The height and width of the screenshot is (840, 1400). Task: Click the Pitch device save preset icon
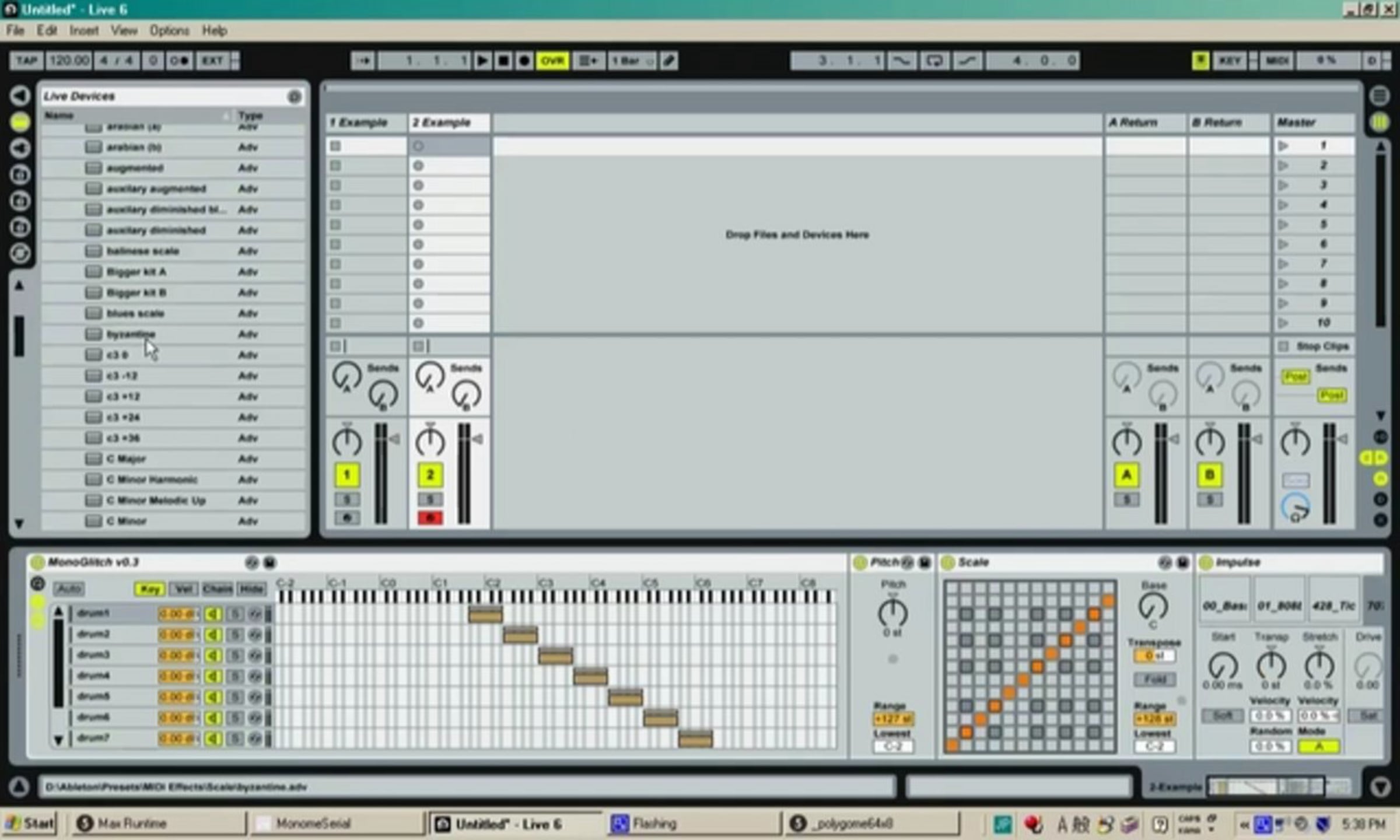(925, 562)
